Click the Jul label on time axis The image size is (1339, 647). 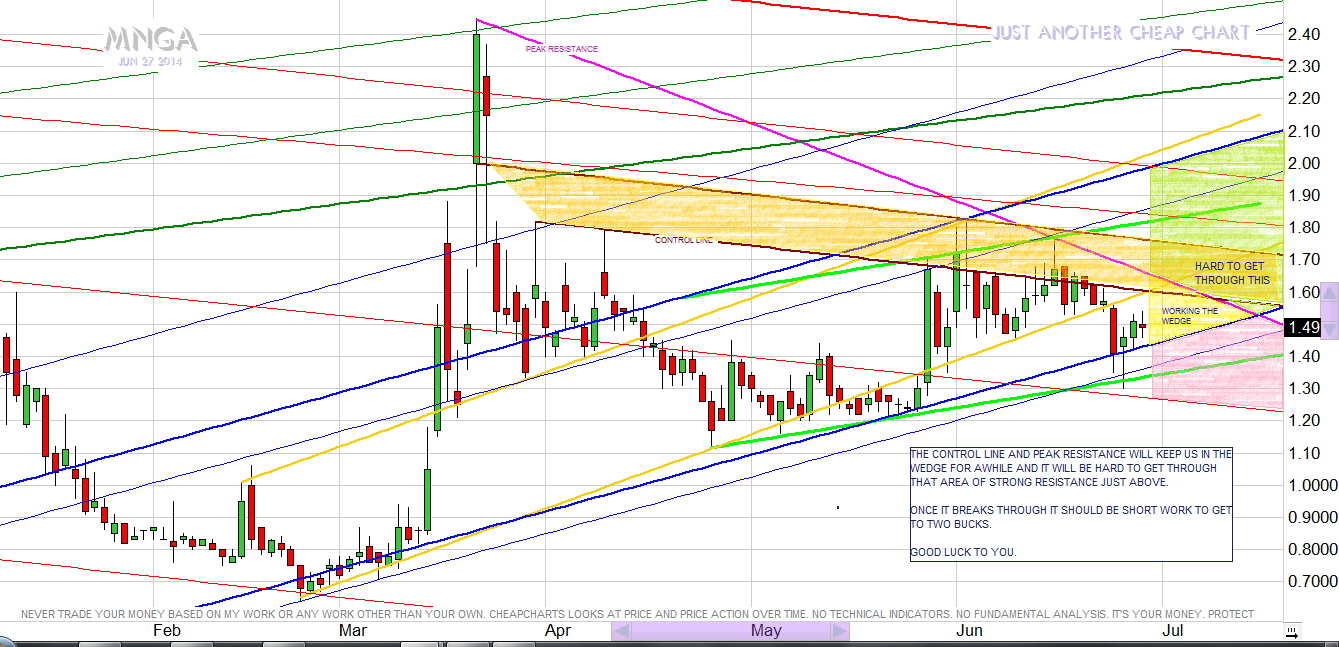tap(1173, 630)
